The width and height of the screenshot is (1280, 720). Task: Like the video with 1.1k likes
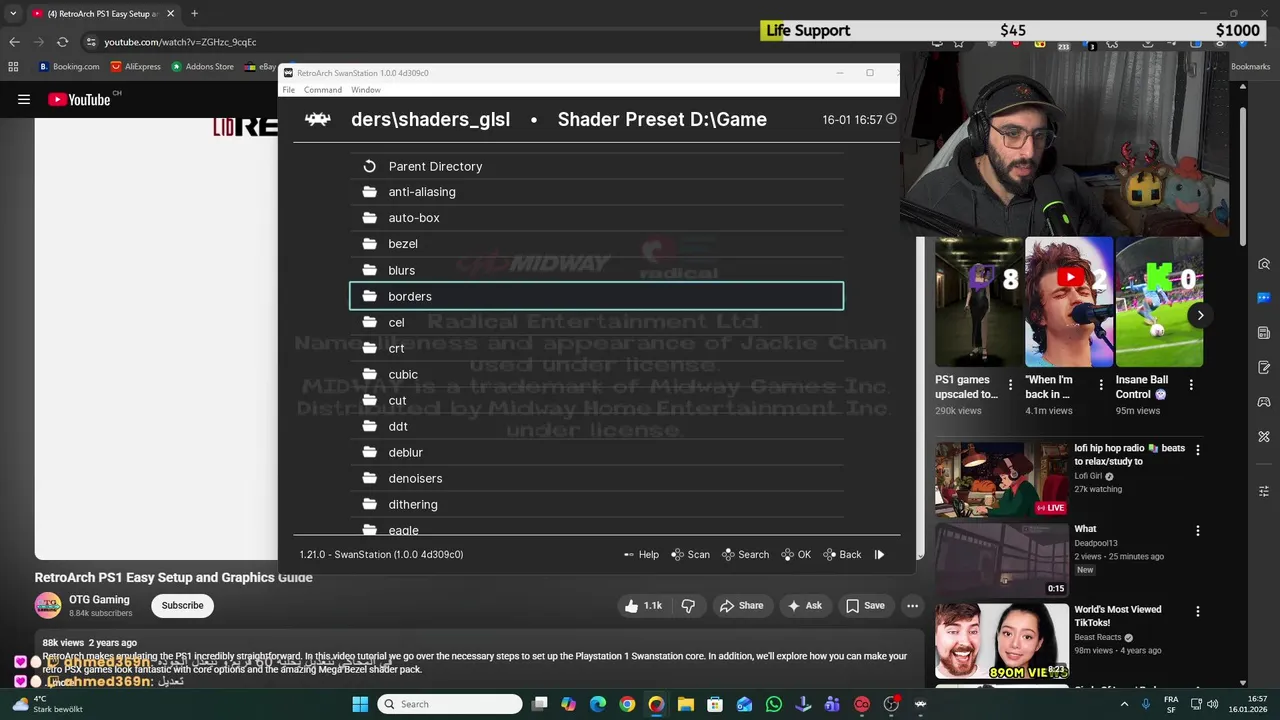[x=643, y=605]
